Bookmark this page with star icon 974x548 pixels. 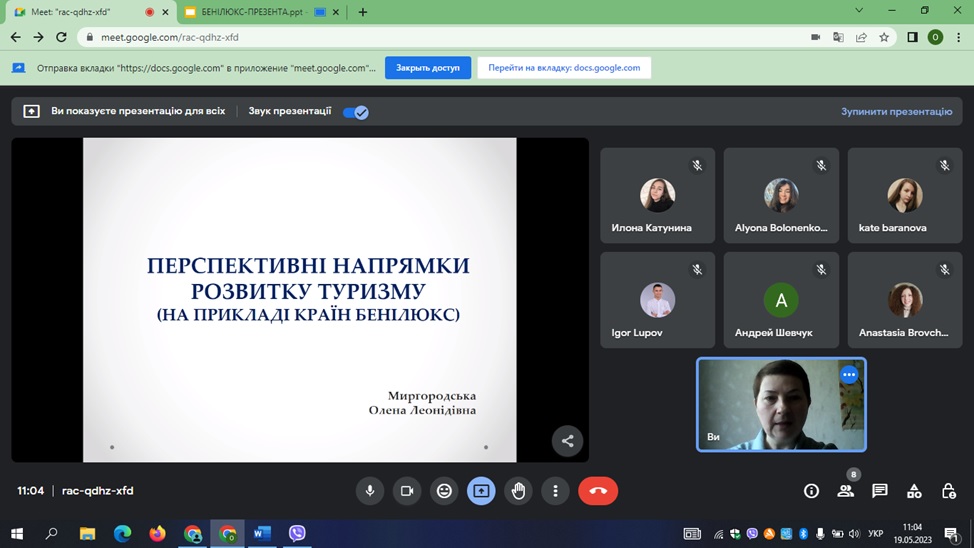(x=884, y=37)
